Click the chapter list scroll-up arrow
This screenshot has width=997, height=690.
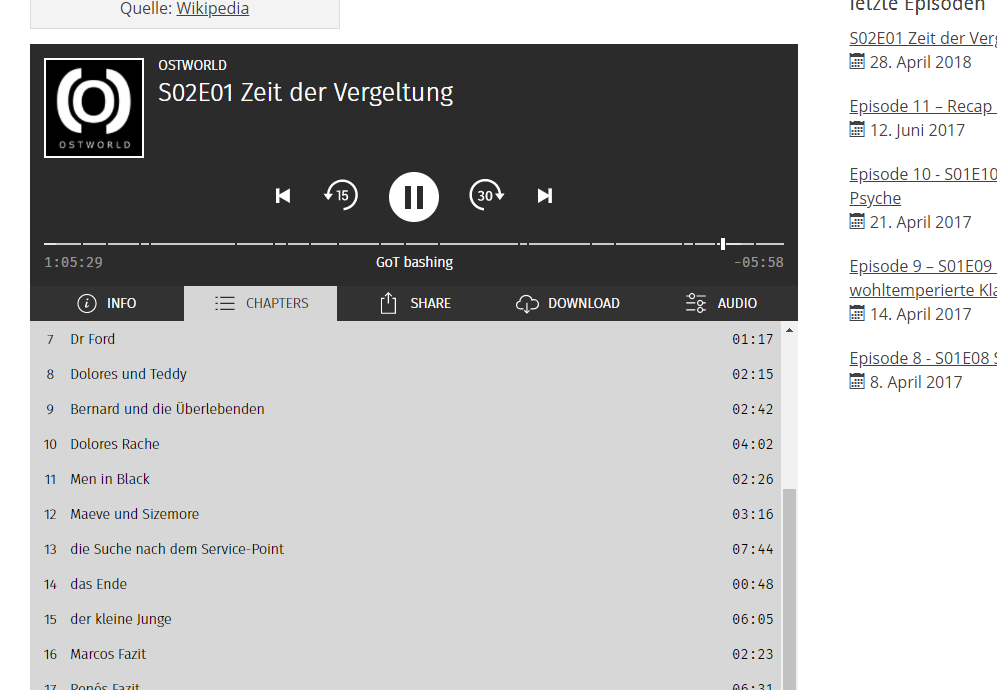click(x=789, y=330)
